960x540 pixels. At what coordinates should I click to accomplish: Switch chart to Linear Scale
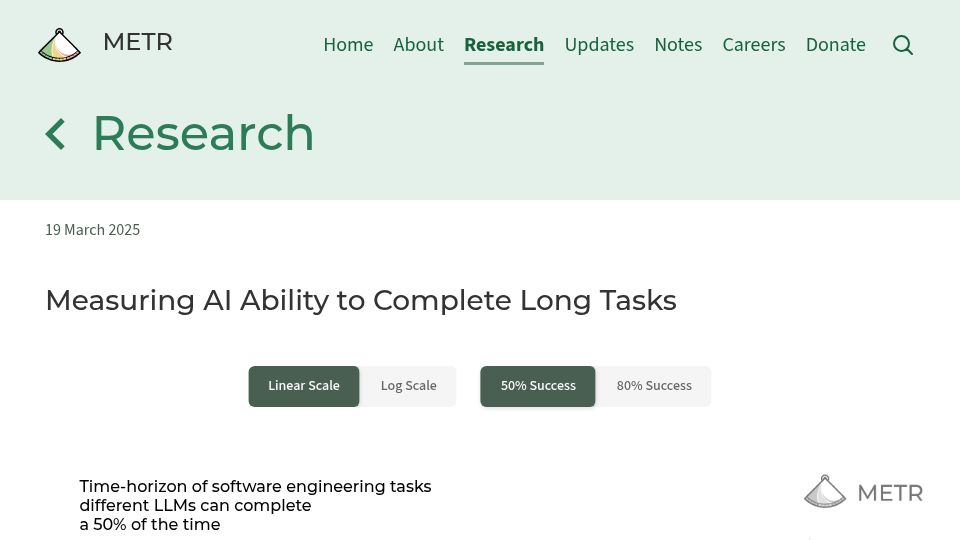coord(304,386)
